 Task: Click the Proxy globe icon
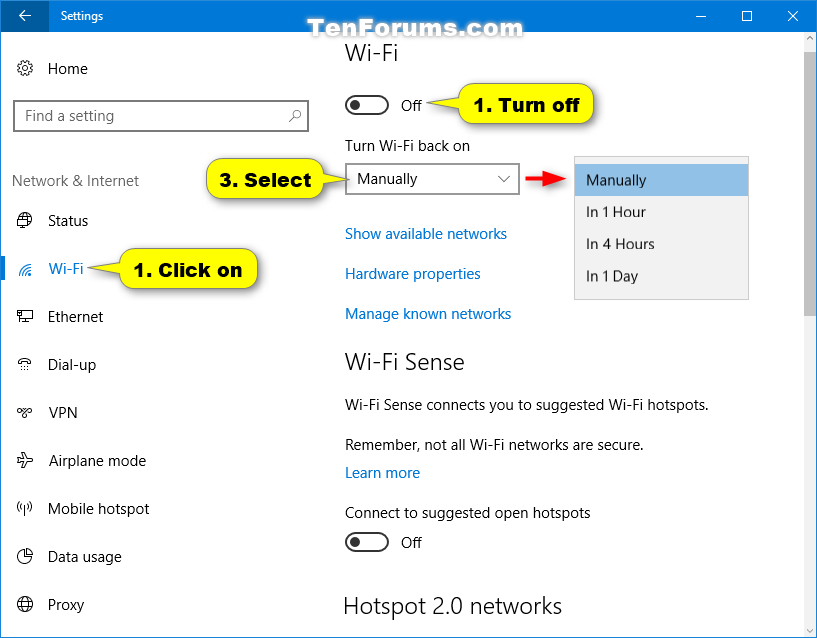24,604
